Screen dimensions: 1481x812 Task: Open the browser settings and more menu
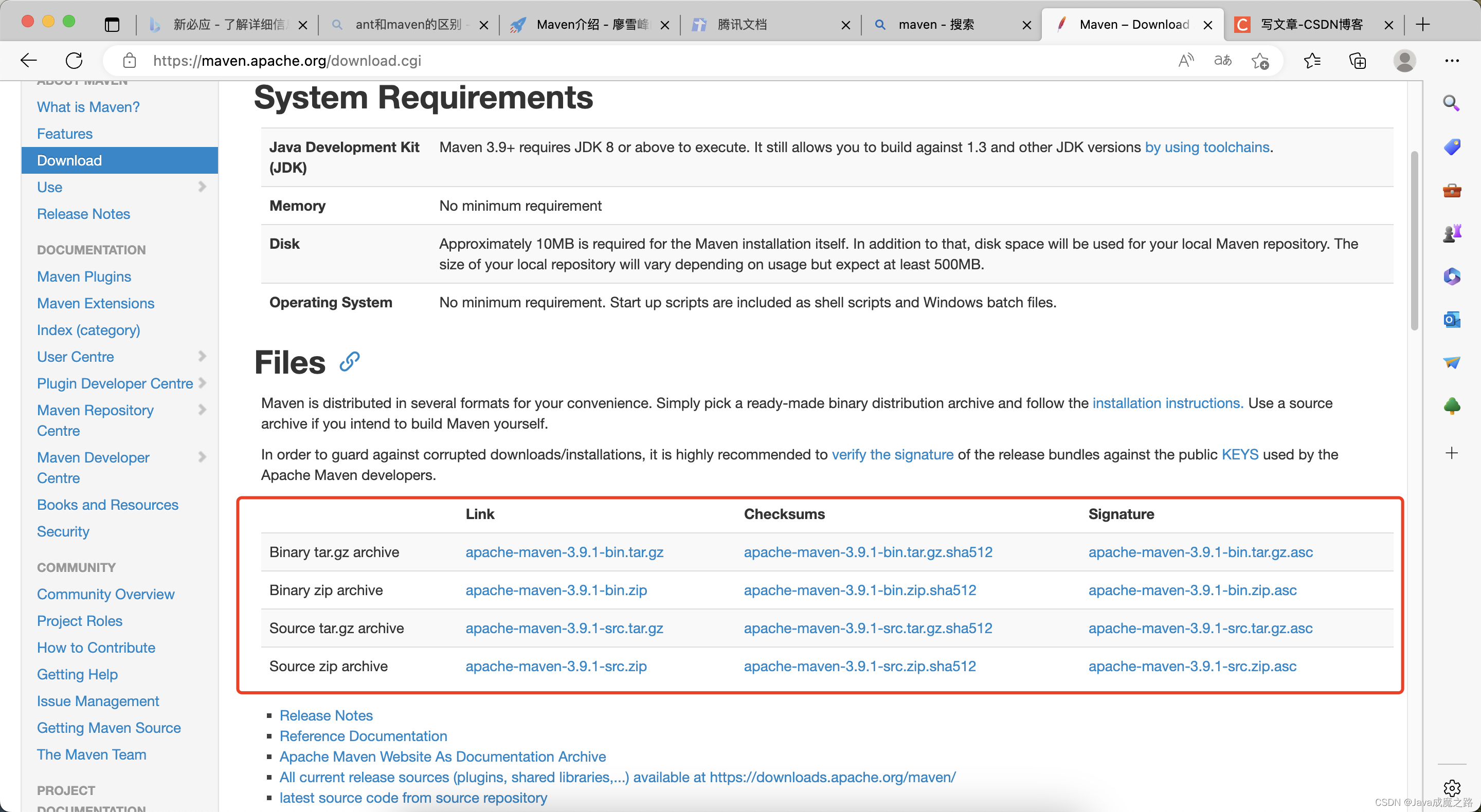click(1452, 60)
